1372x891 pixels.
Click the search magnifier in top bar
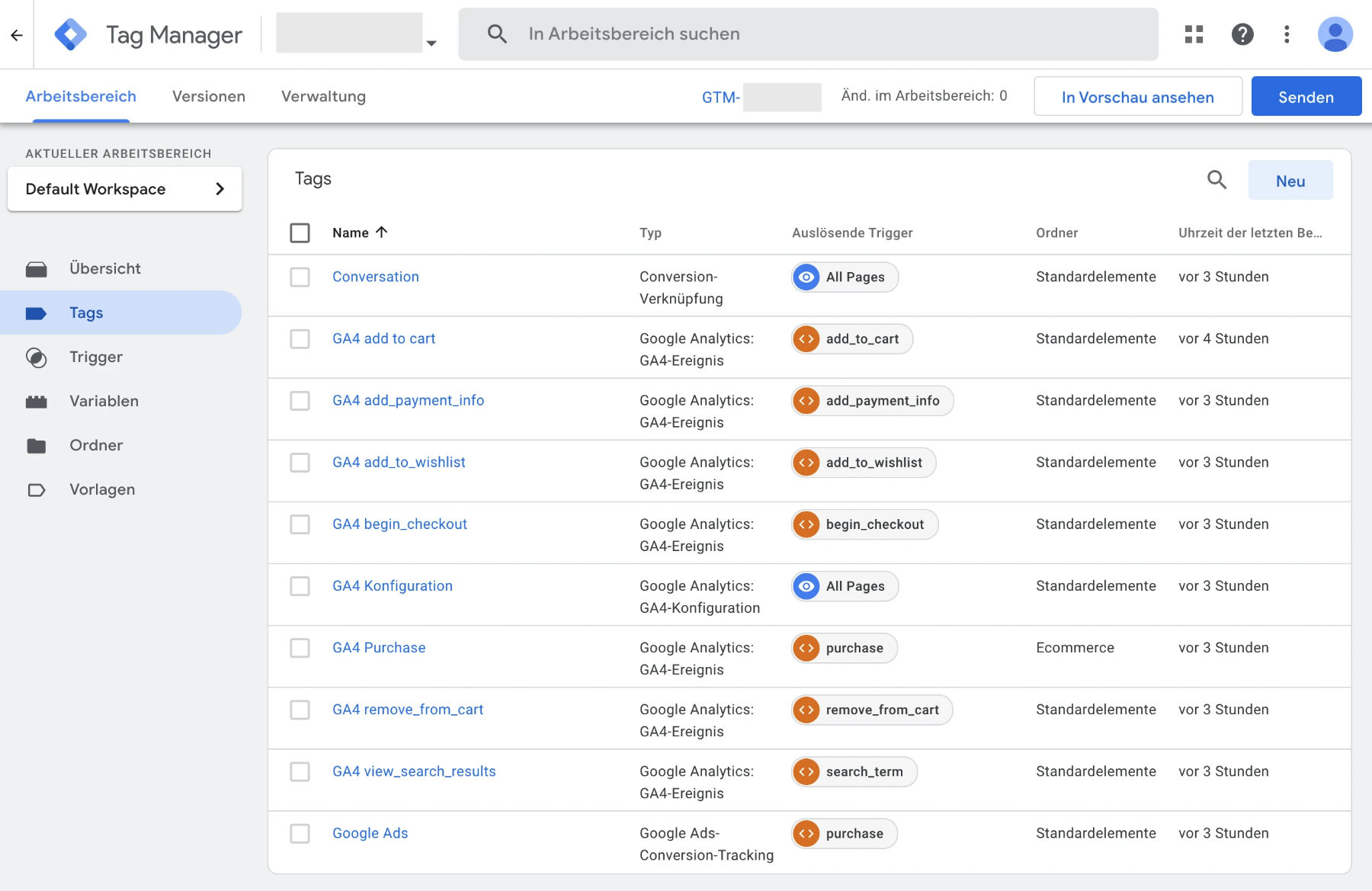497,34
